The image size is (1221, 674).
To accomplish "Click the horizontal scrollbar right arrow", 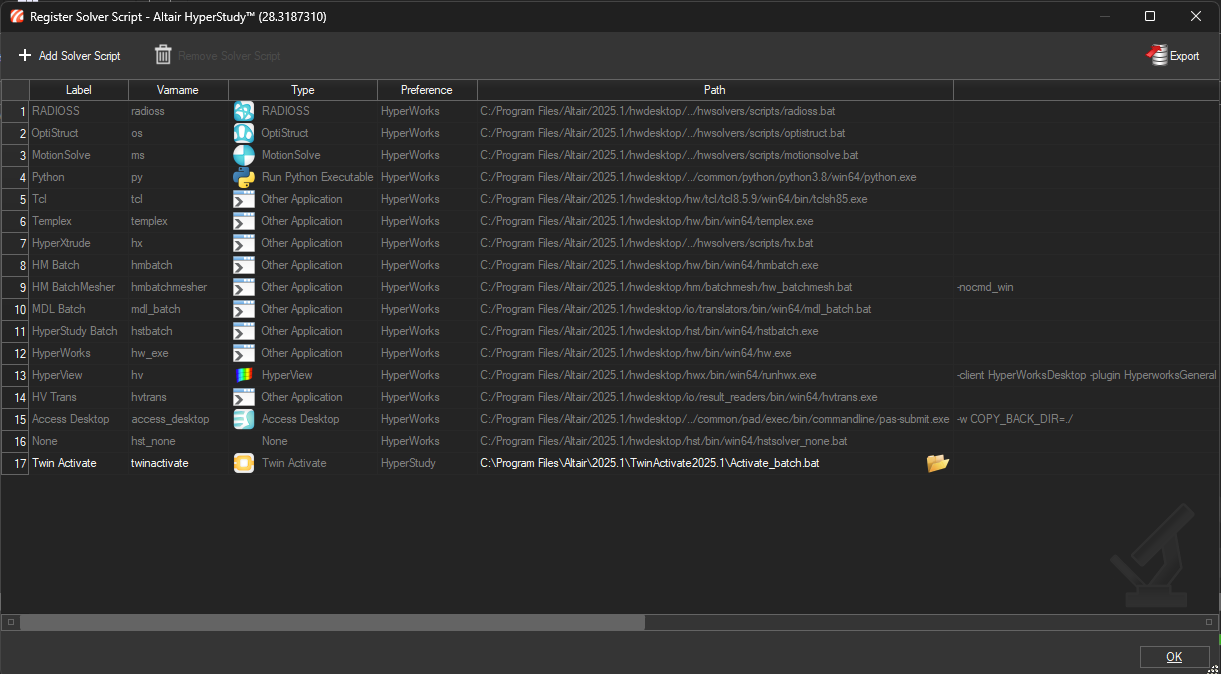I will point(1209,622).
